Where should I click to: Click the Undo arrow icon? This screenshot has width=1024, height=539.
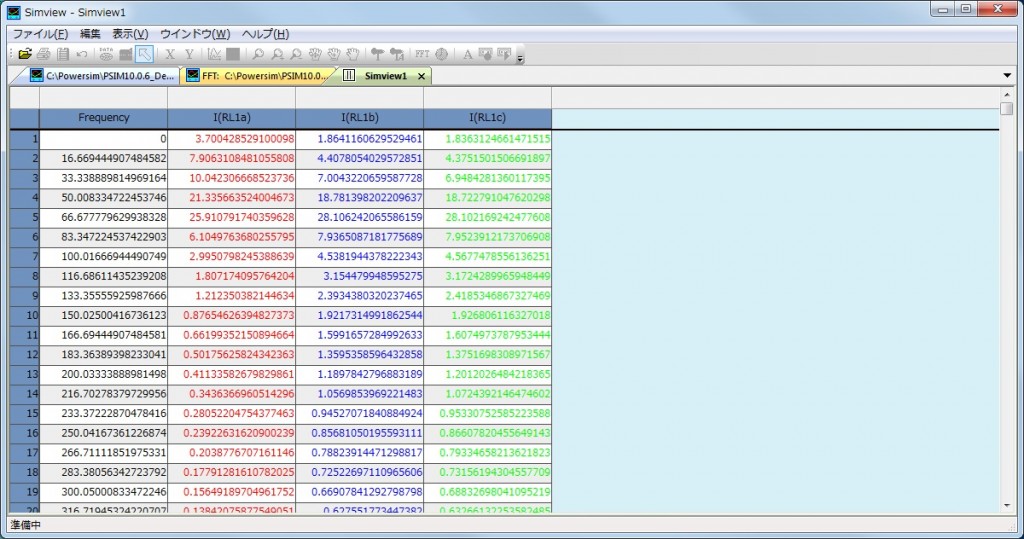tap(82, 54)
